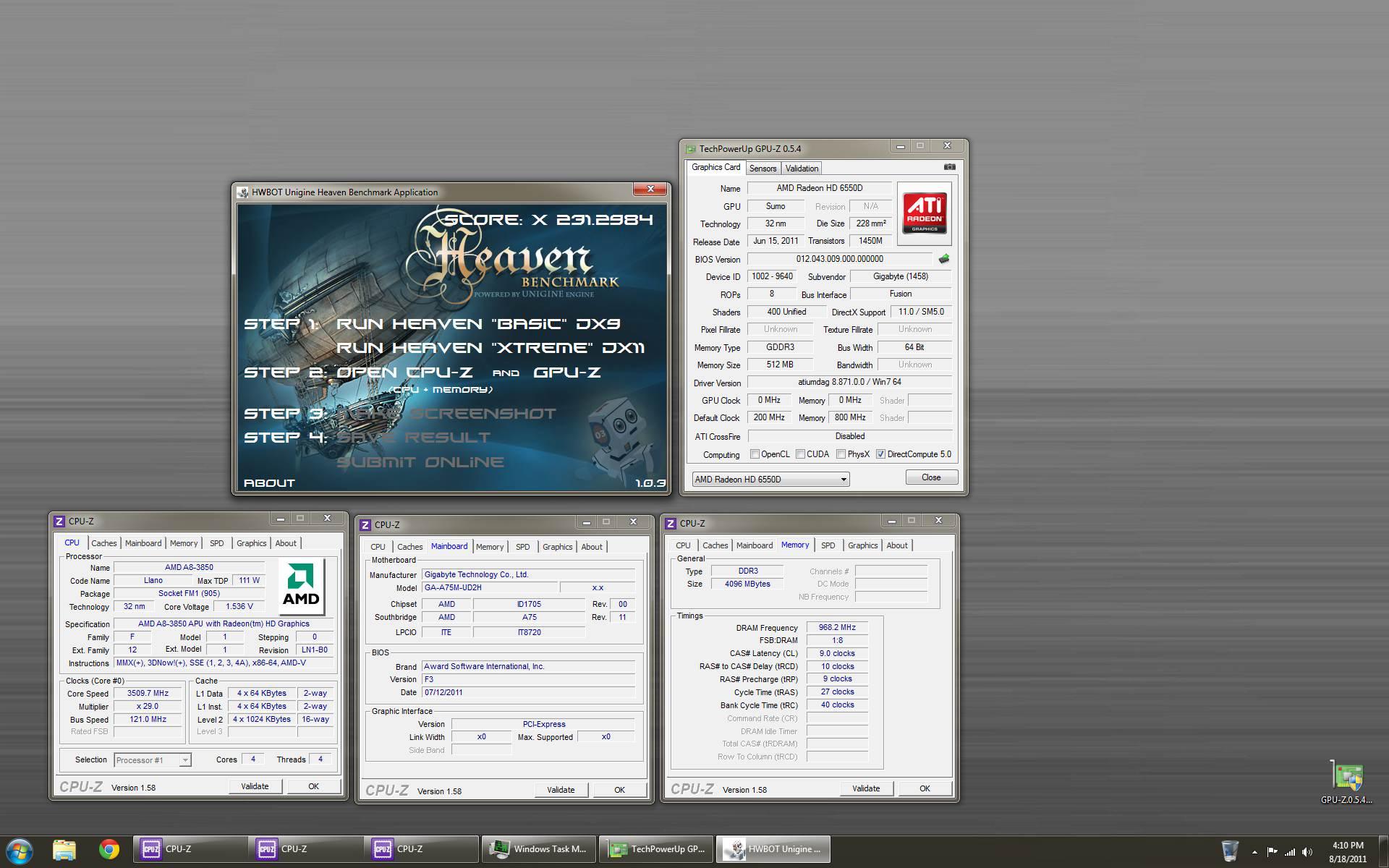Open the GPU-Z.0.5.4 desktop shortcut
This screenshot has width=1389, height=868.
click(1346, 782)
